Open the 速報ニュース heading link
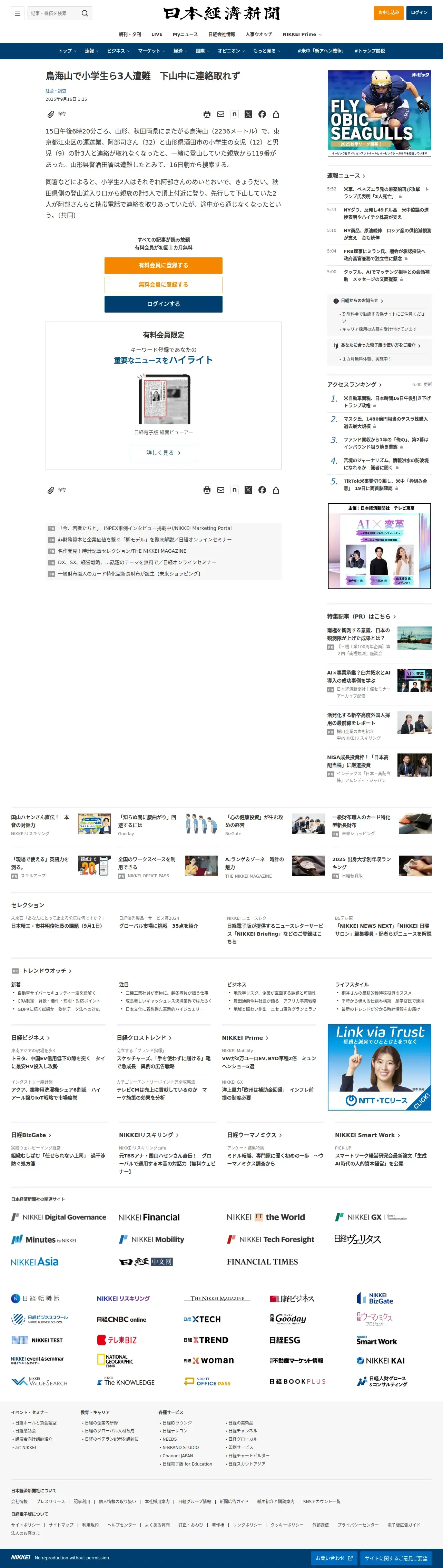Viewport: 443px width, 1568px height. click(346, 175)
